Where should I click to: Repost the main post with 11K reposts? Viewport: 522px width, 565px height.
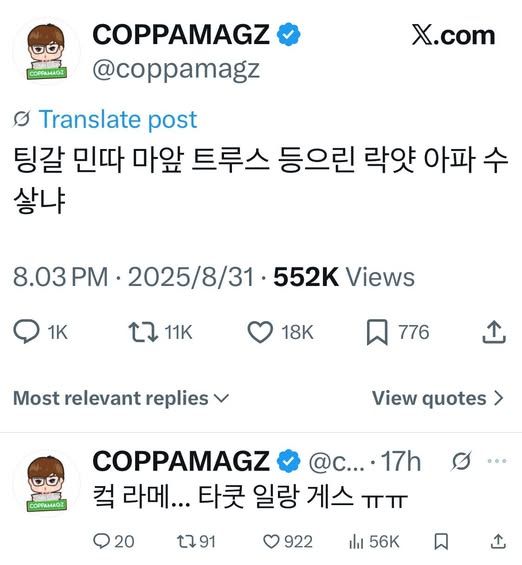click(143, 332)
